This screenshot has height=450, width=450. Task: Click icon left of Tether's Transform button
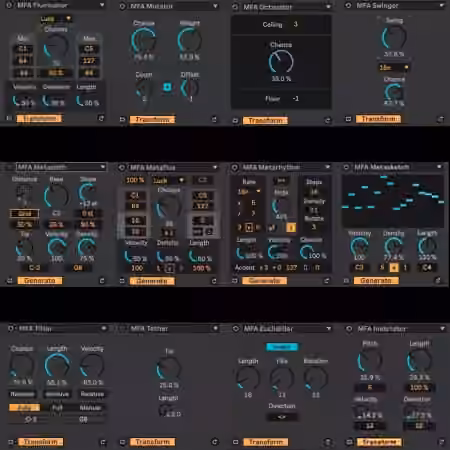pyautogui.click(x=122, y=442)
